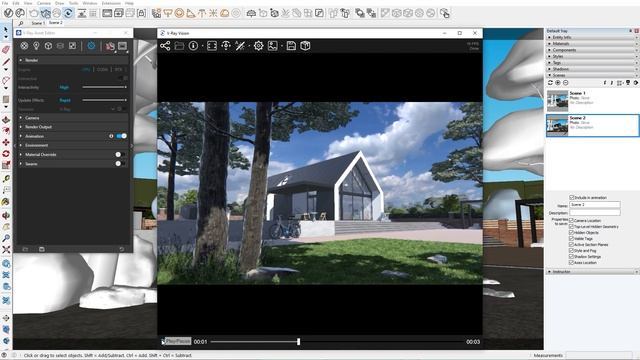Click the teapot Render icon in toolbar
Image resolution: width=640 pixels, height=360 pixels.
click(x=34, y=13)
